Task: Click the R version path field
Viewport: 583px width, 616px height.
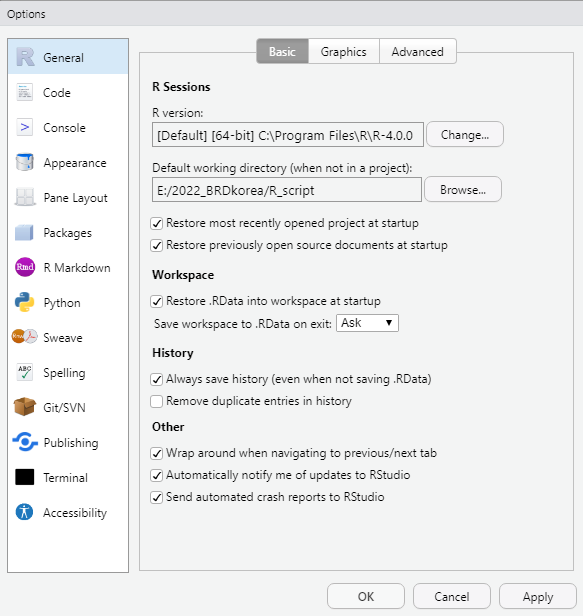Action: tap(288, 135)
